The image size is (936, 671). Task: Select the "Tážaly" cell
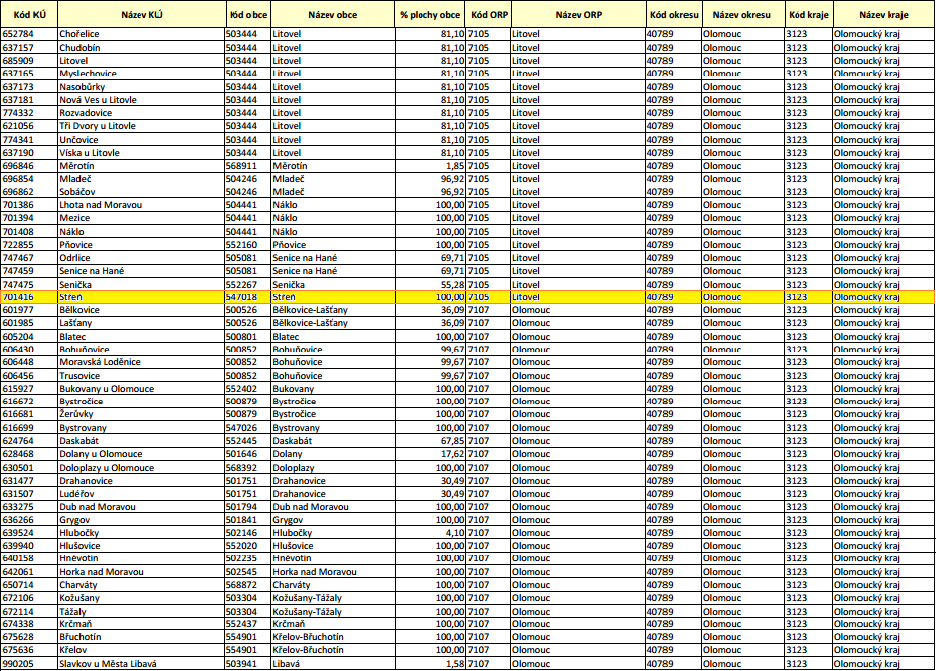pos(141,612)
